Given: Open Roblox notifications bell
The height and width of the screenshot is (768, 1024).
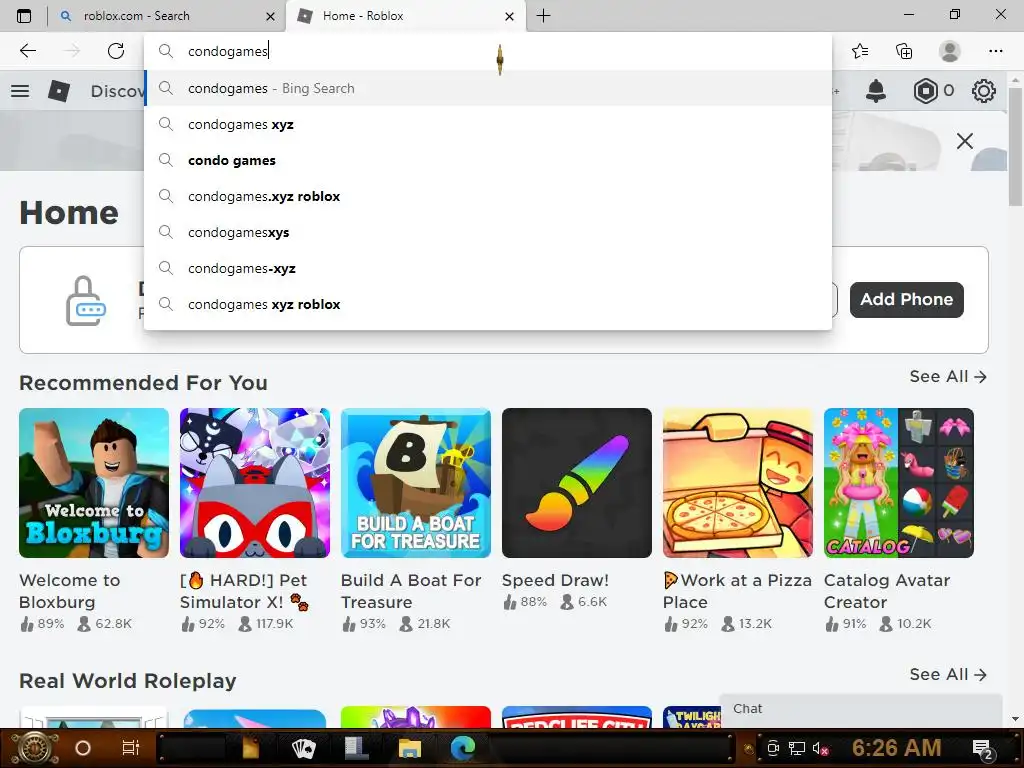Looking at the screenshot, I should click(x=876, y=91).
